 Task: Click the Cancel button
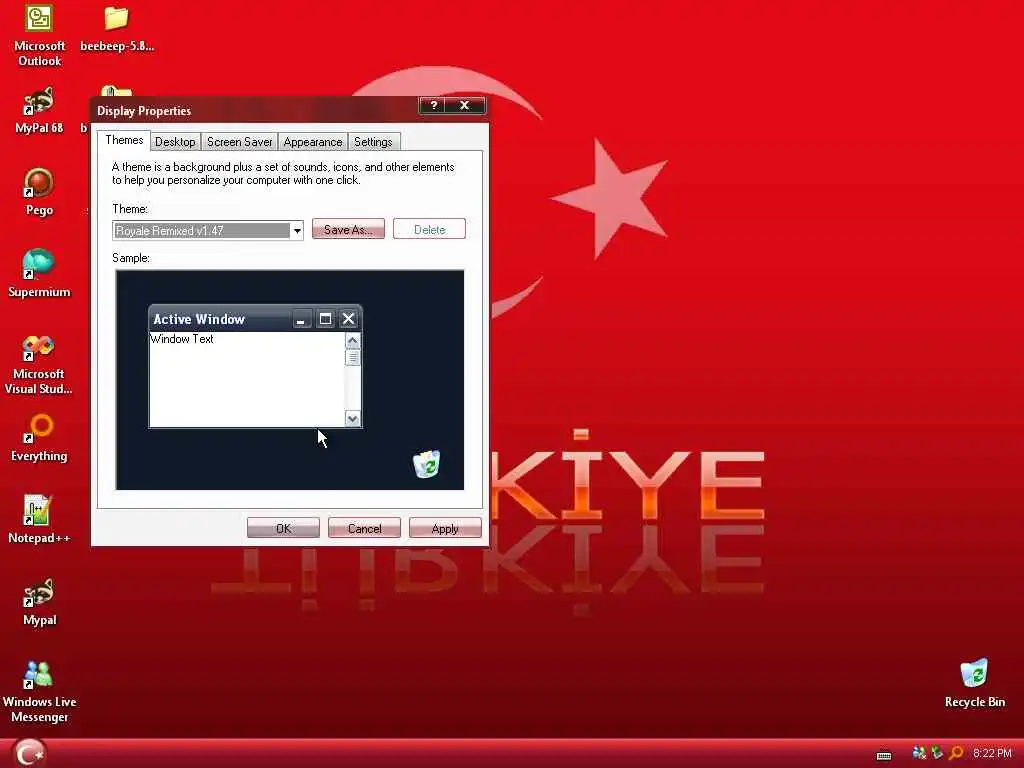(x=364, y=528)
